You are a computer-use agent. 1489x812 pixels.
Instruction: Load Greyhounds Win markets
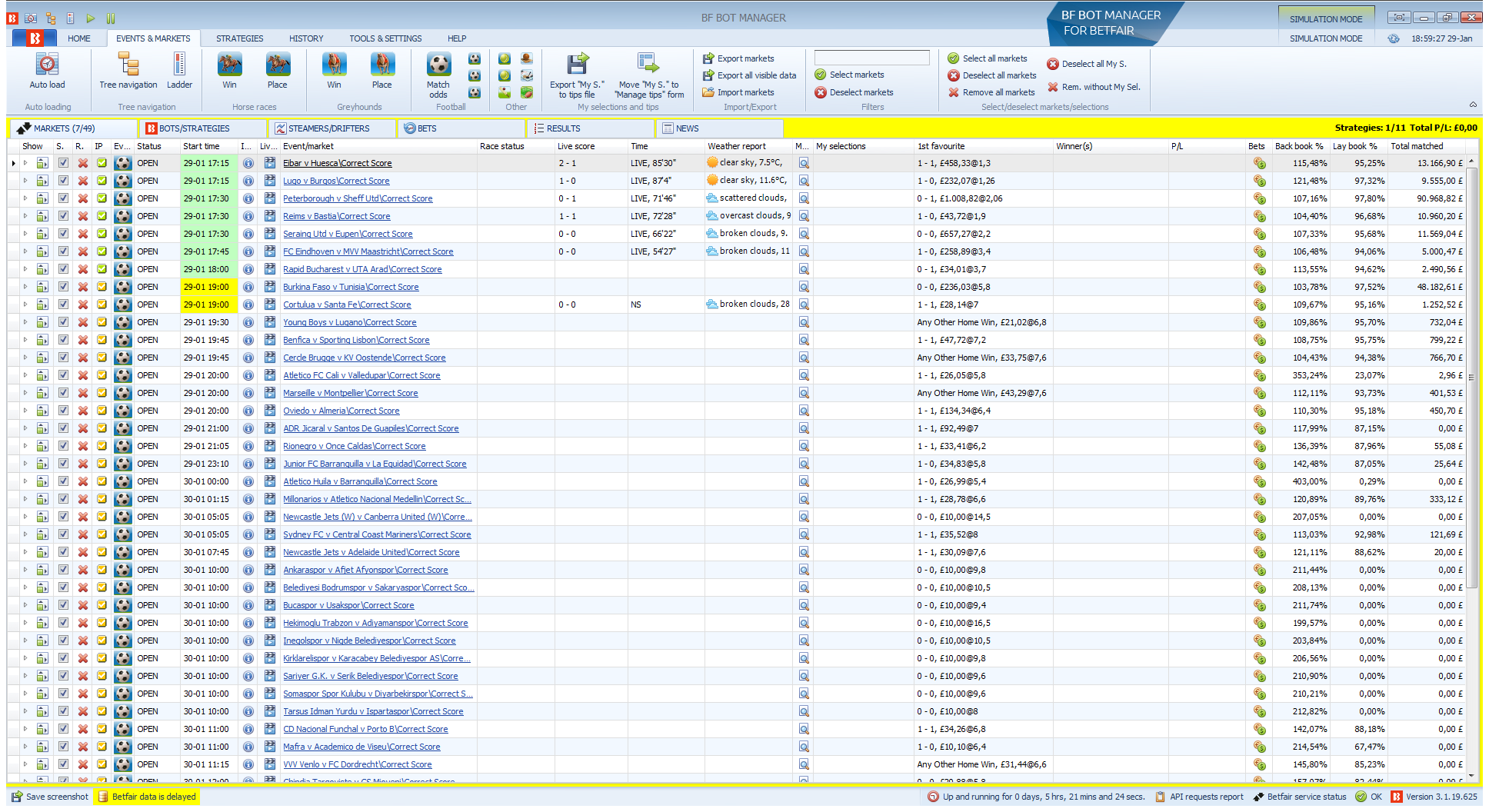pos(334,71)
